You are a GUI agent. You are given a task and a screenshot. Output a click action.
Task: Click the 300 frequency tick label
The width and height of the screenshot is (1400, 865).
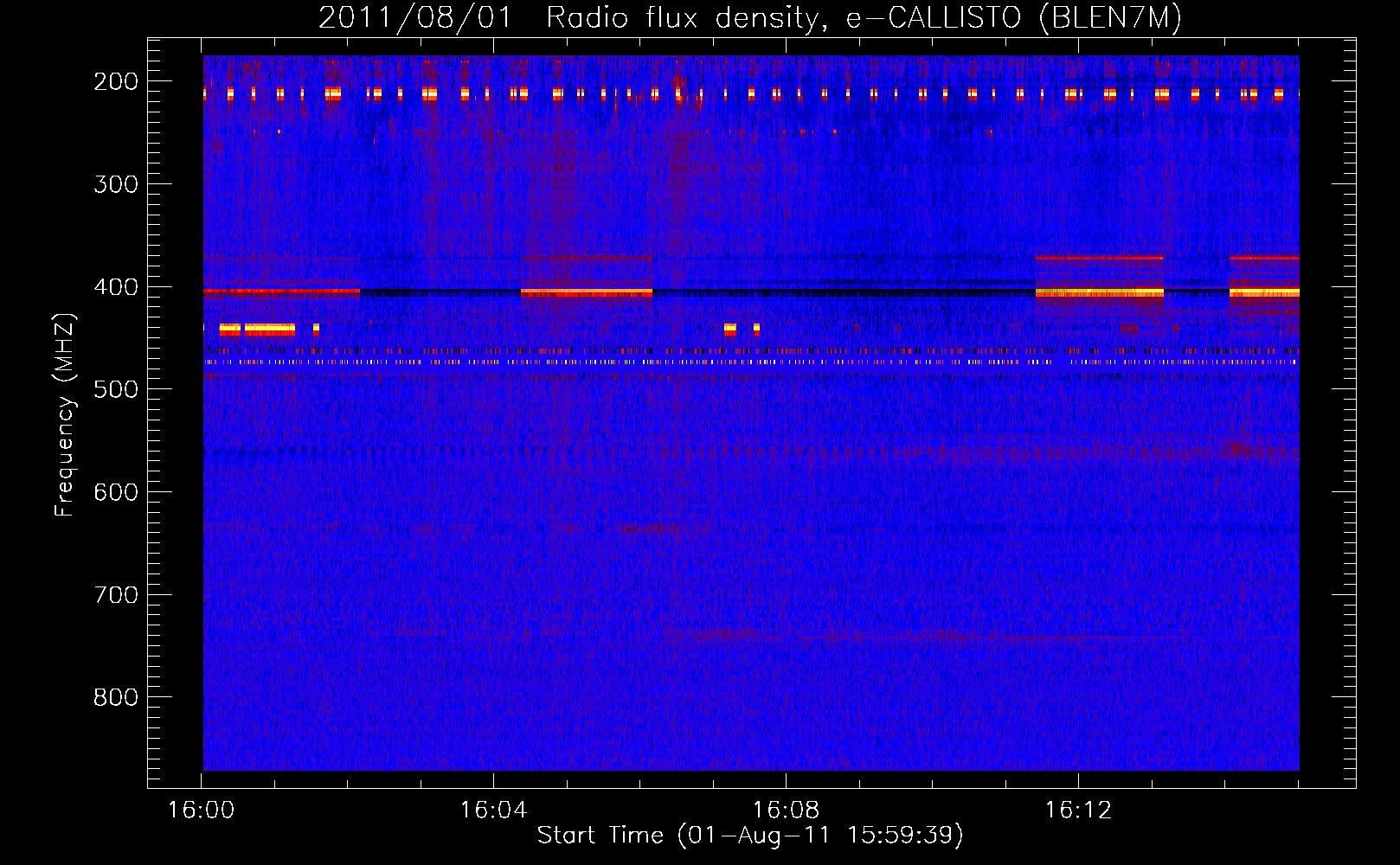116,184
